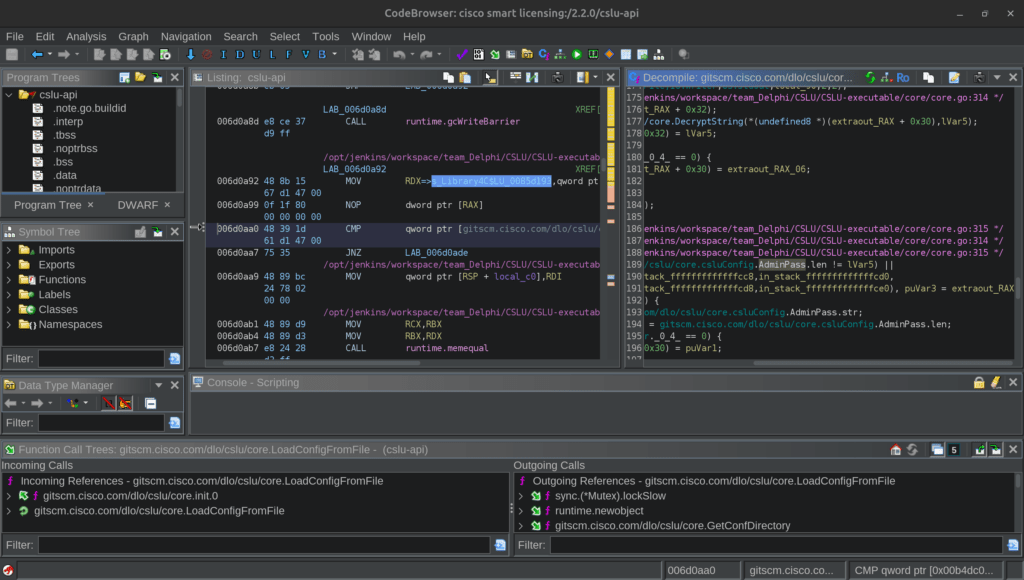
Task: Navigate forward with the right arrow icon
Action: pos(64,55)
